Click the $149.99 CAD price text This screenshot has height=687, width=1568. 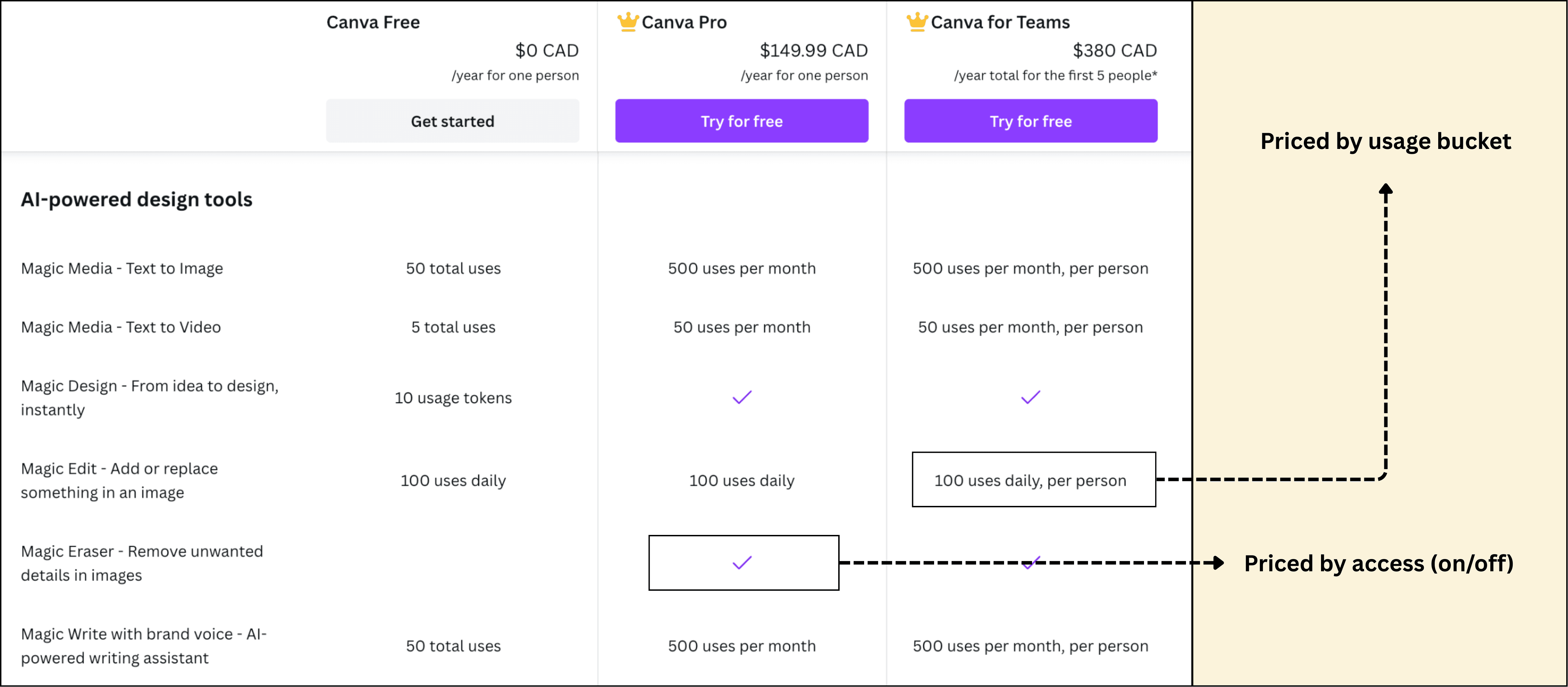(x=813, y=50)
